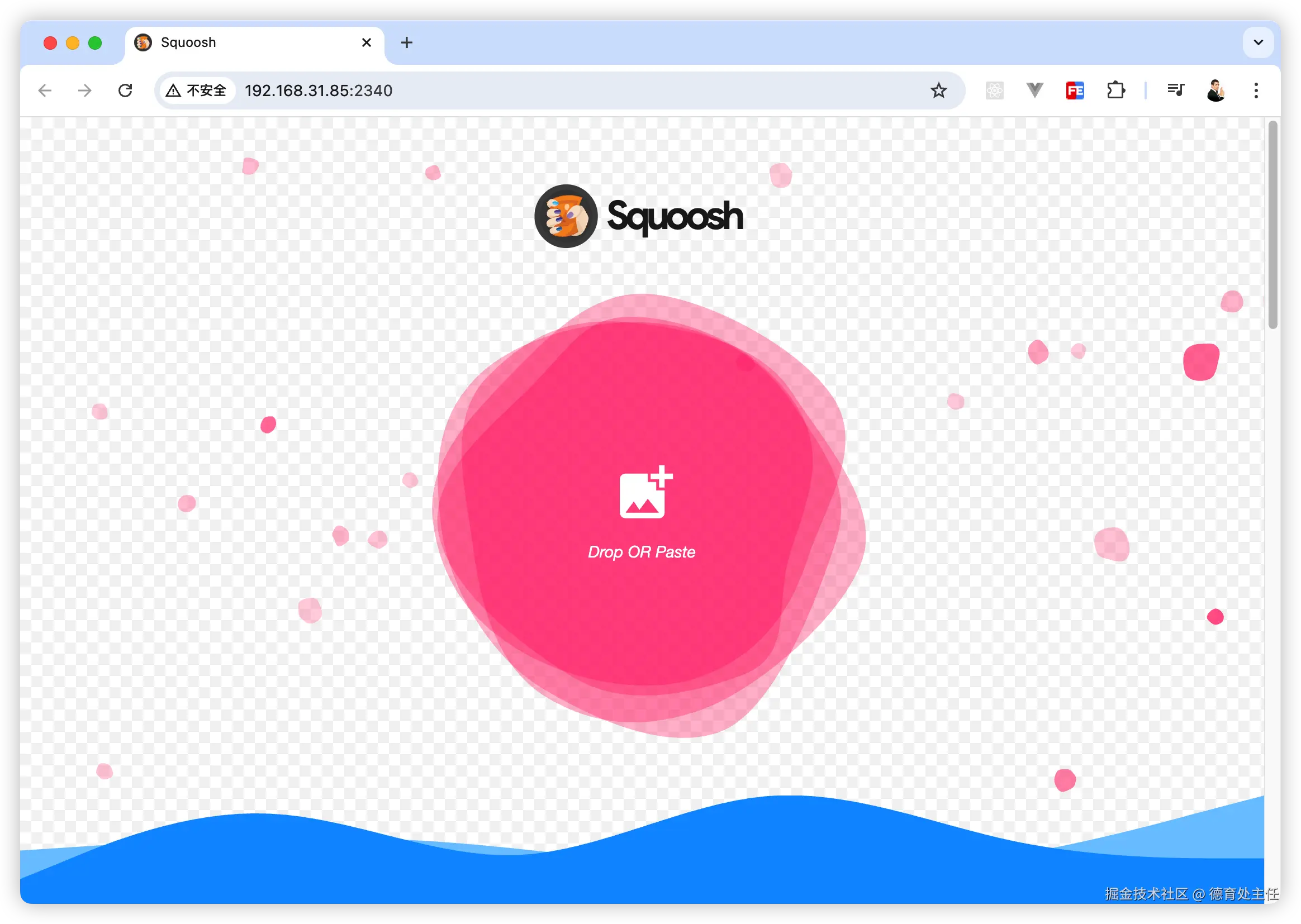
Task: Bookmark this page with star icon
Action: (x=938, y=91)
